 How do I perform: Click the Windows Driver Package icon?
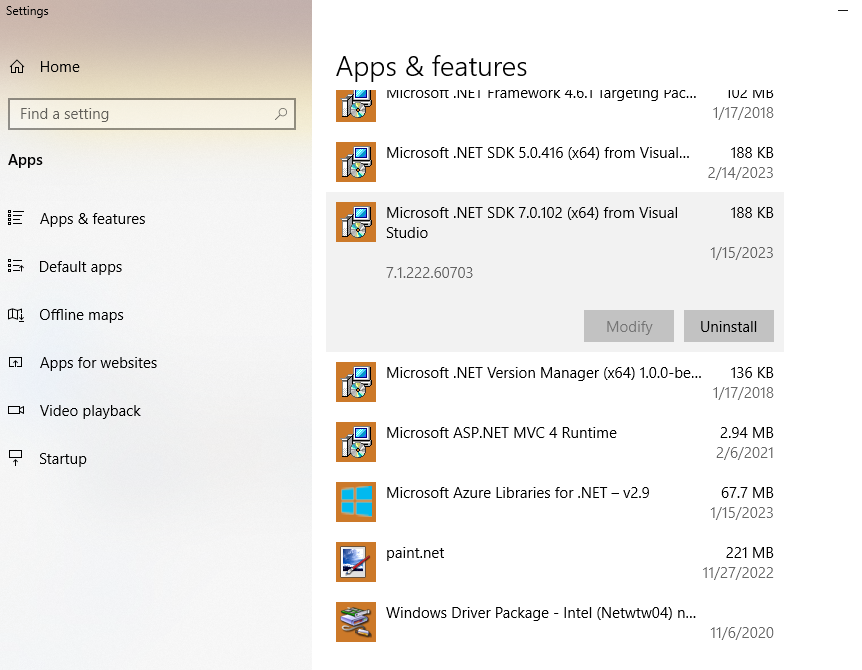356,622
